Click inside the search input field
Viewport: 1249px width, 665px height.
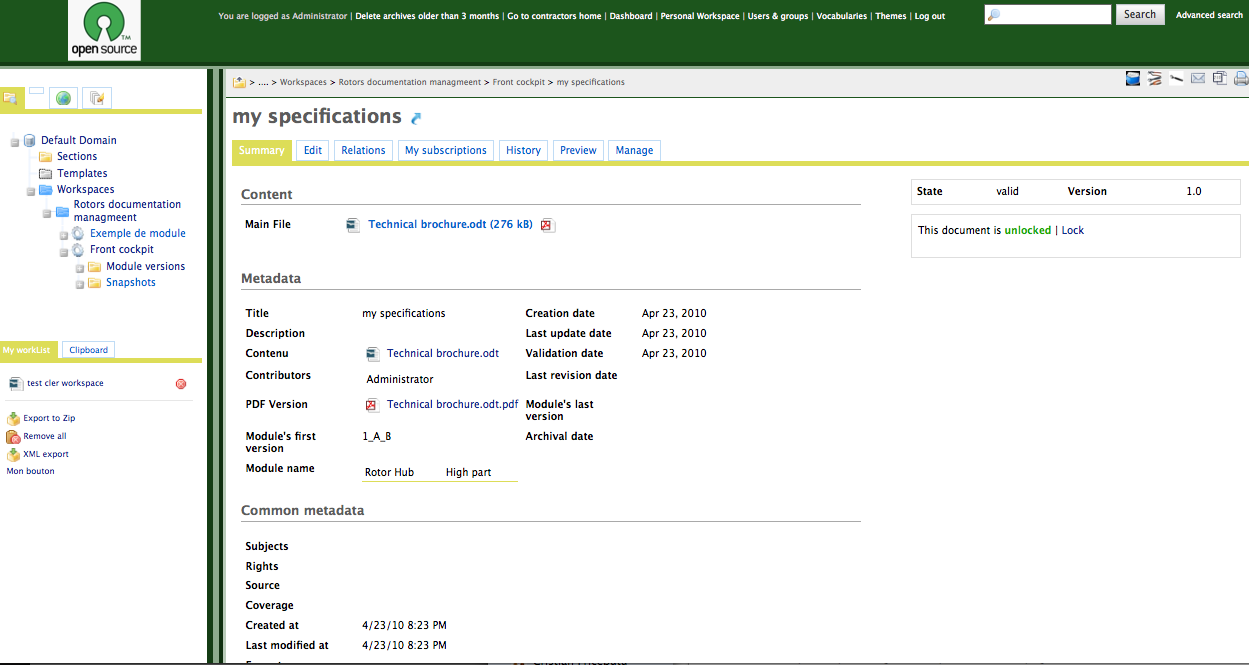coord(1047,14)
